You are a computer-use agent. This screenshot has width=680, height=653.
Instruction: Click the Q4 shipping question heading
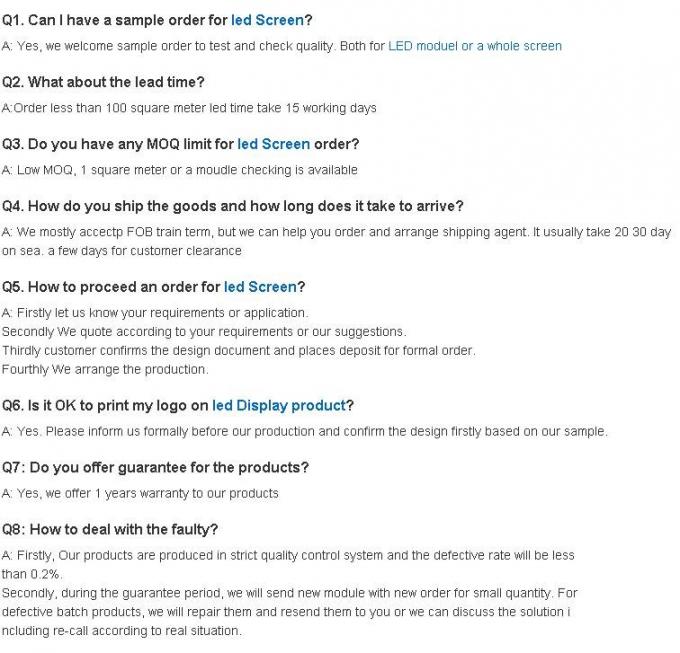click(232, 206)
